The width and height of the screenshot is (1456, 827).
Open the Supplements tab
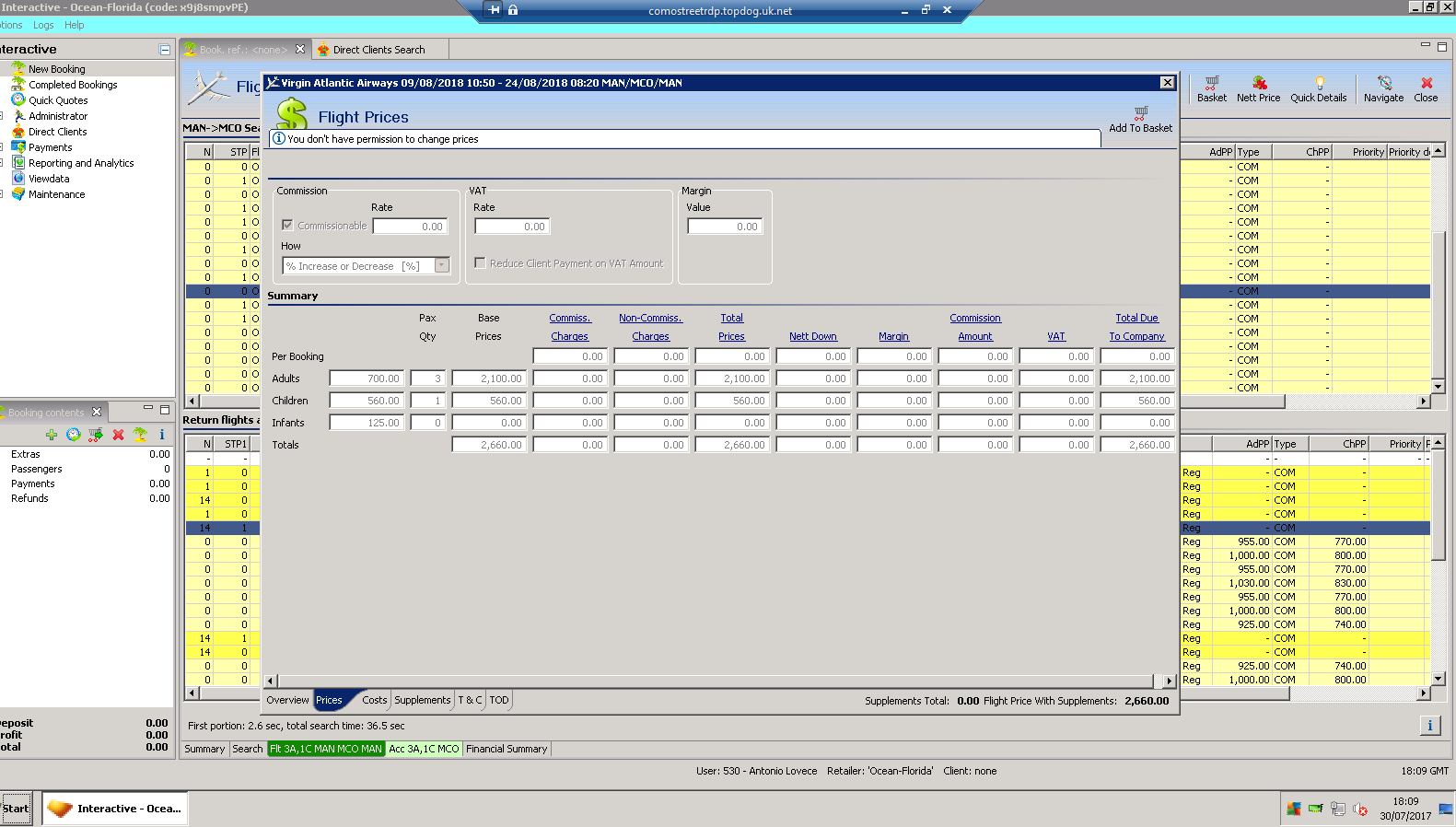(422, 700)
